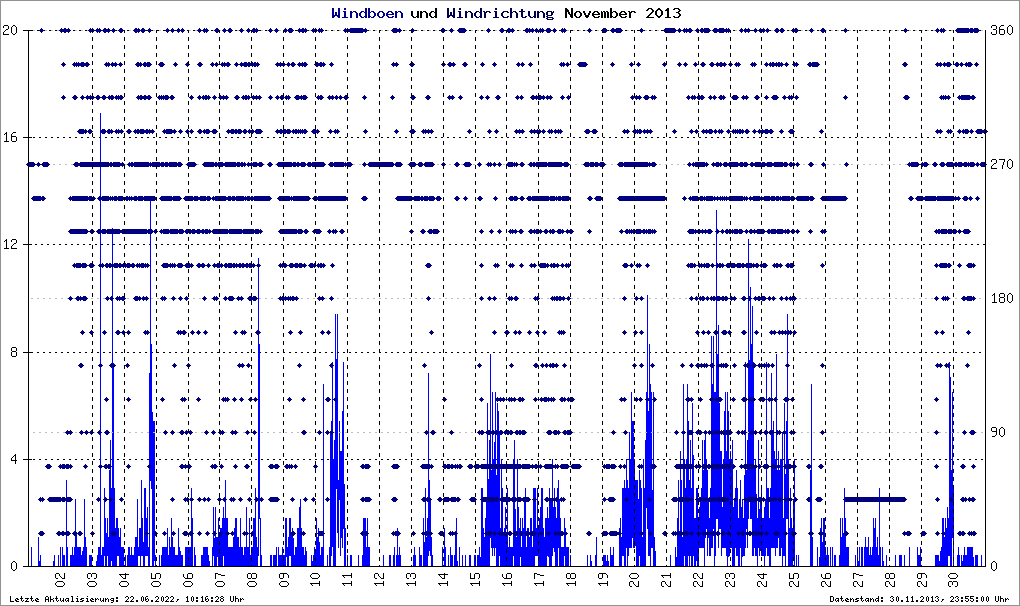Viewport: 1020px width, 606px height.
Task: Click the gust spike peak near day 05
Action: (x=151, y=202)
